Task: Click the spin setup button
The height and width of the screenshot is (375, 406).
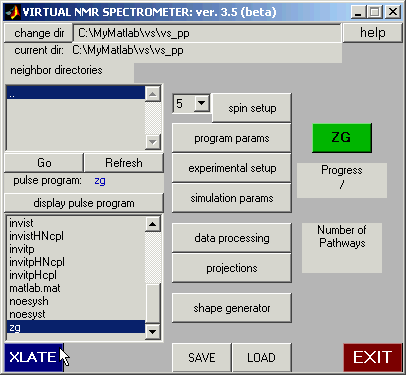Action: (252, 108)
